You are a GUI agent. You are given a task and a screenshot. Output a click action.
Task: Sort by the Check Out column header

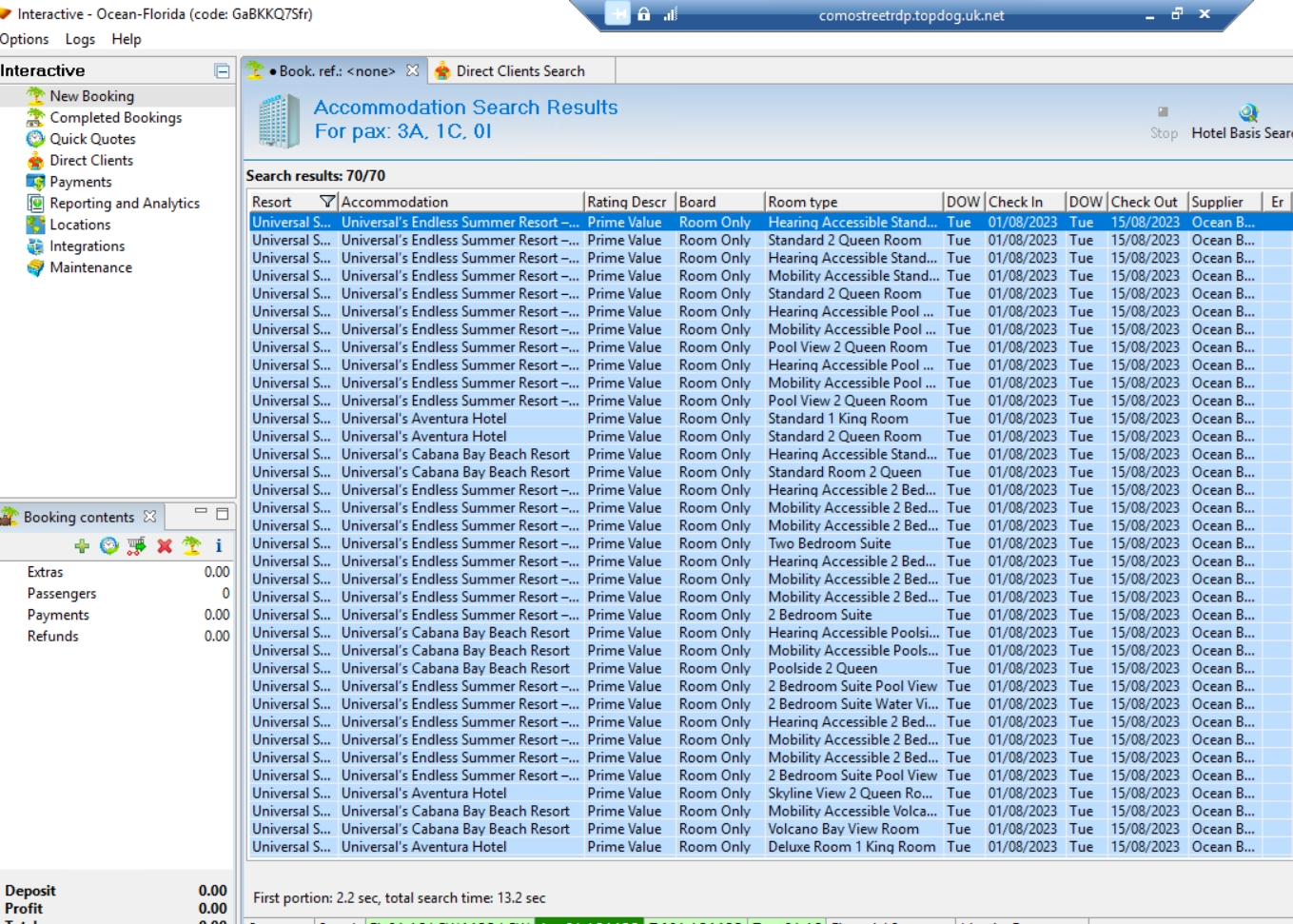(x=1147, y=202)
